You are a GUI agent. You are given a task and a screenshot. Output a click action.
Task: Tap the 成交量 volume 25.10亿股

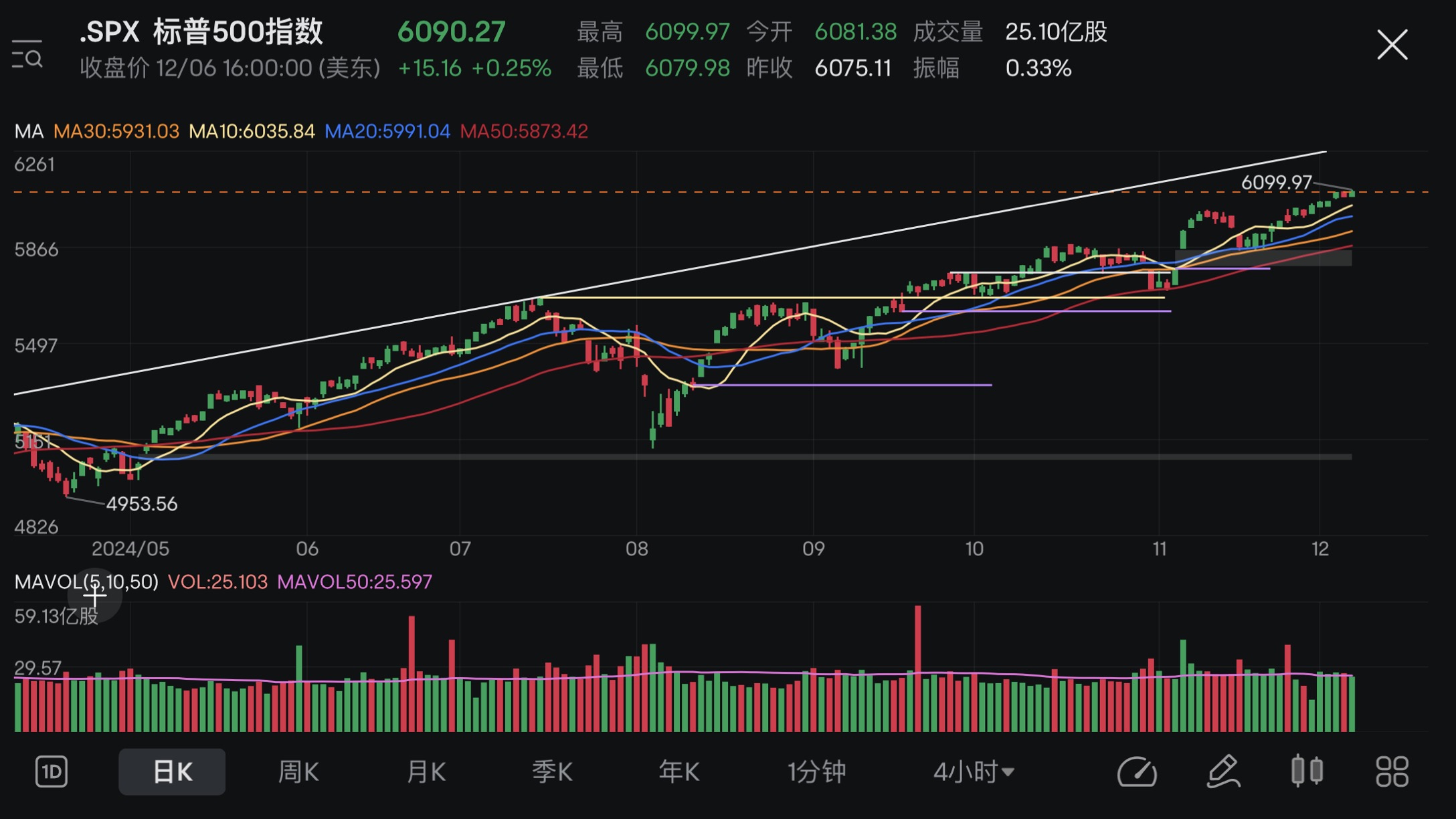tap(1057, 31)
